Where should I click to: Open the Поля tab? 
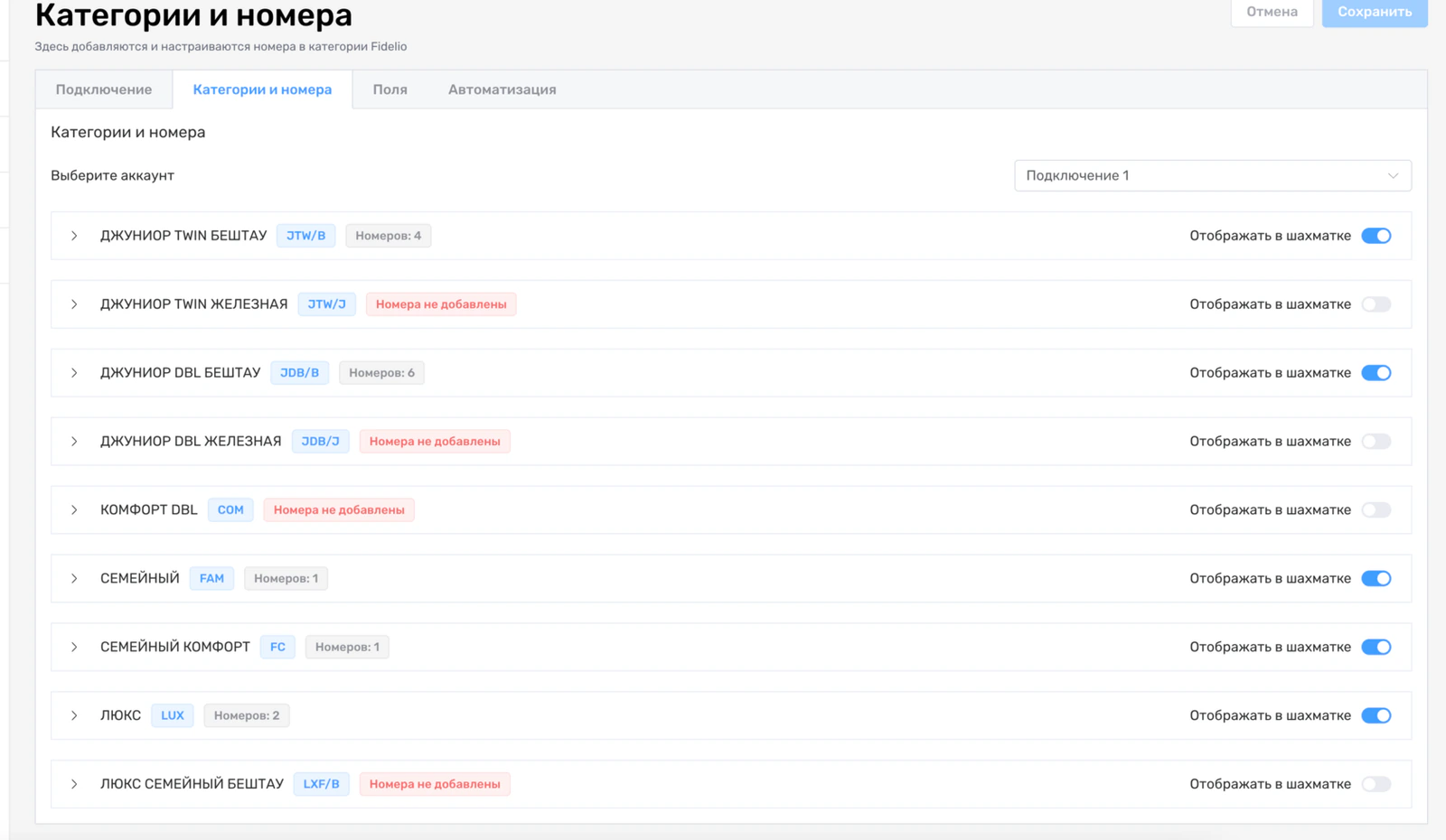pyautogui.click(x=390, y=89)
